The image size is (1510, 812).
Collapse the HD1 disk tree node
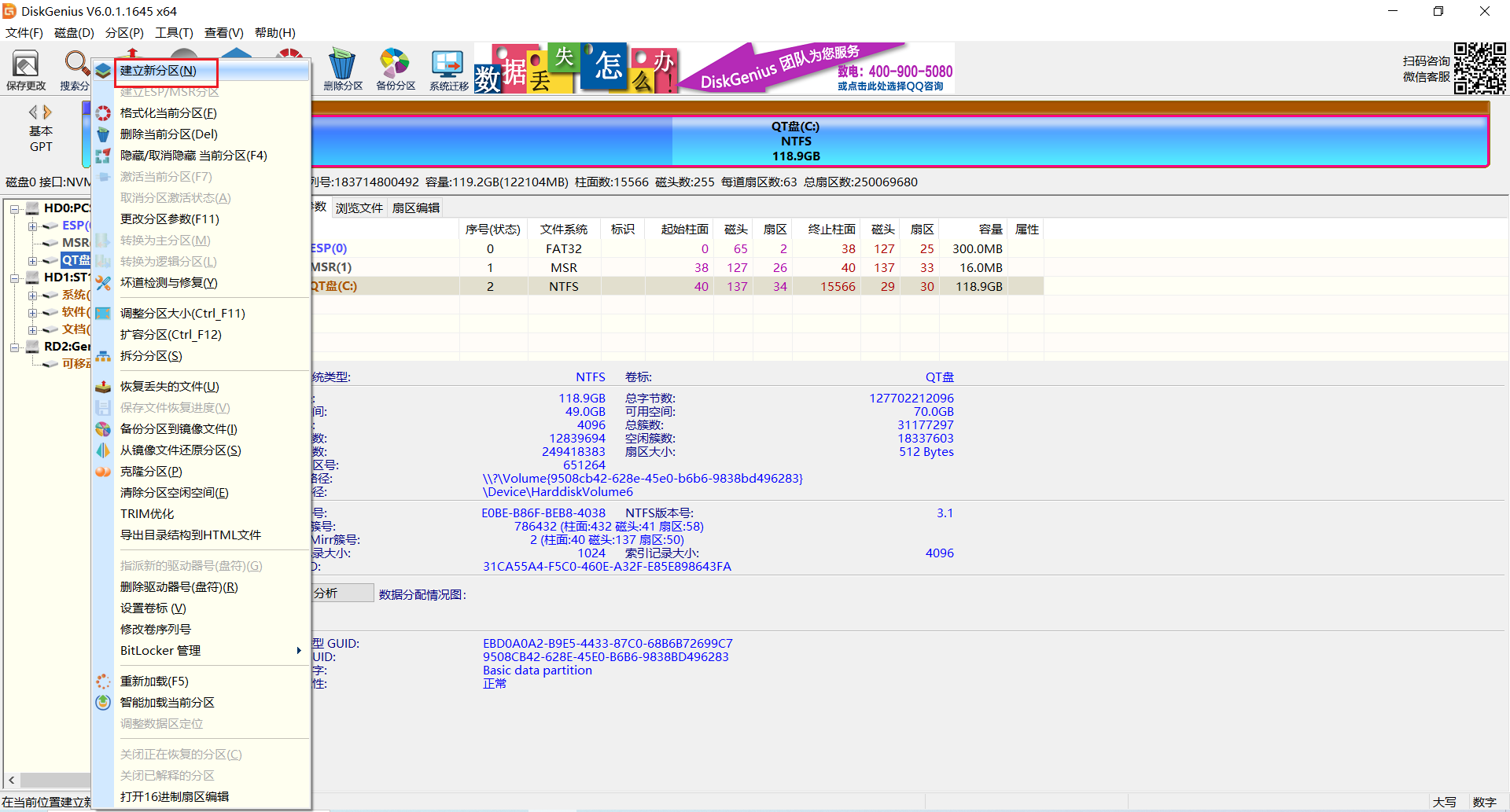pyautogui.click(x=15, y=277)
